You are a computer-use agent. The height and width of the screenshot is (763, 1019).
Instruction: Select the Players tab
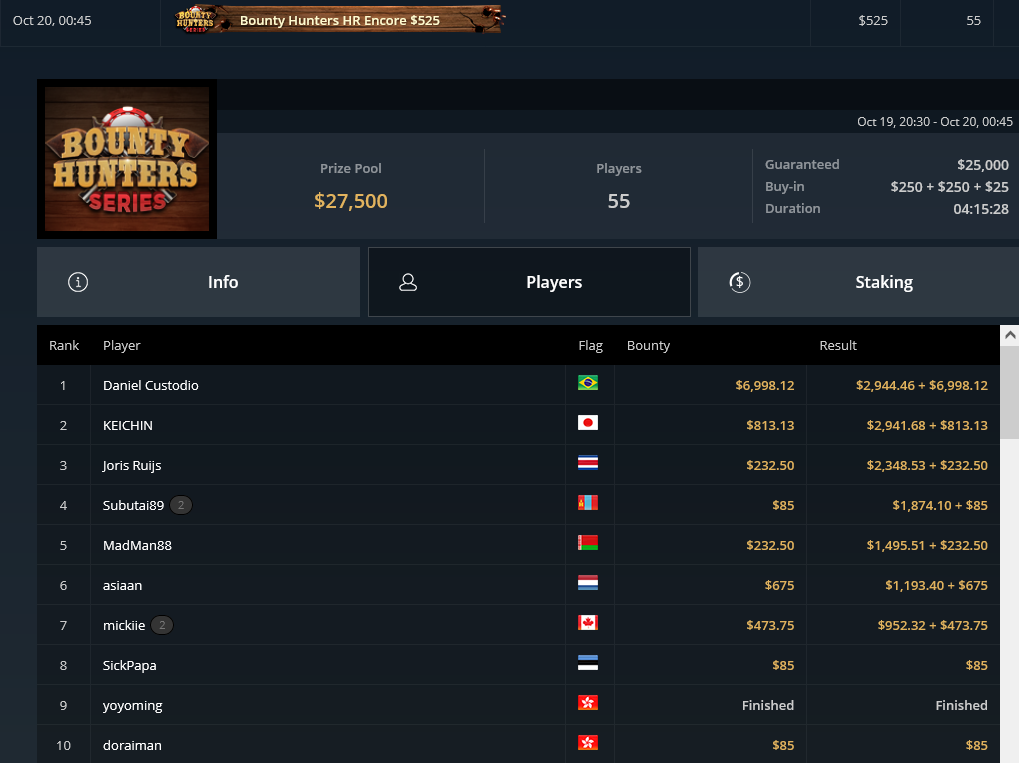529,282
